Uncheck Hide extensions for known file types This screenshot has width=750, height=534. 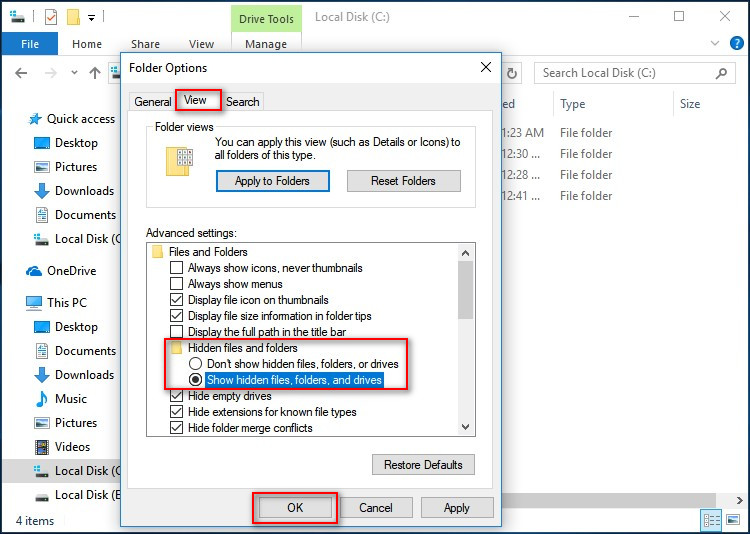(x=176, y=412)
